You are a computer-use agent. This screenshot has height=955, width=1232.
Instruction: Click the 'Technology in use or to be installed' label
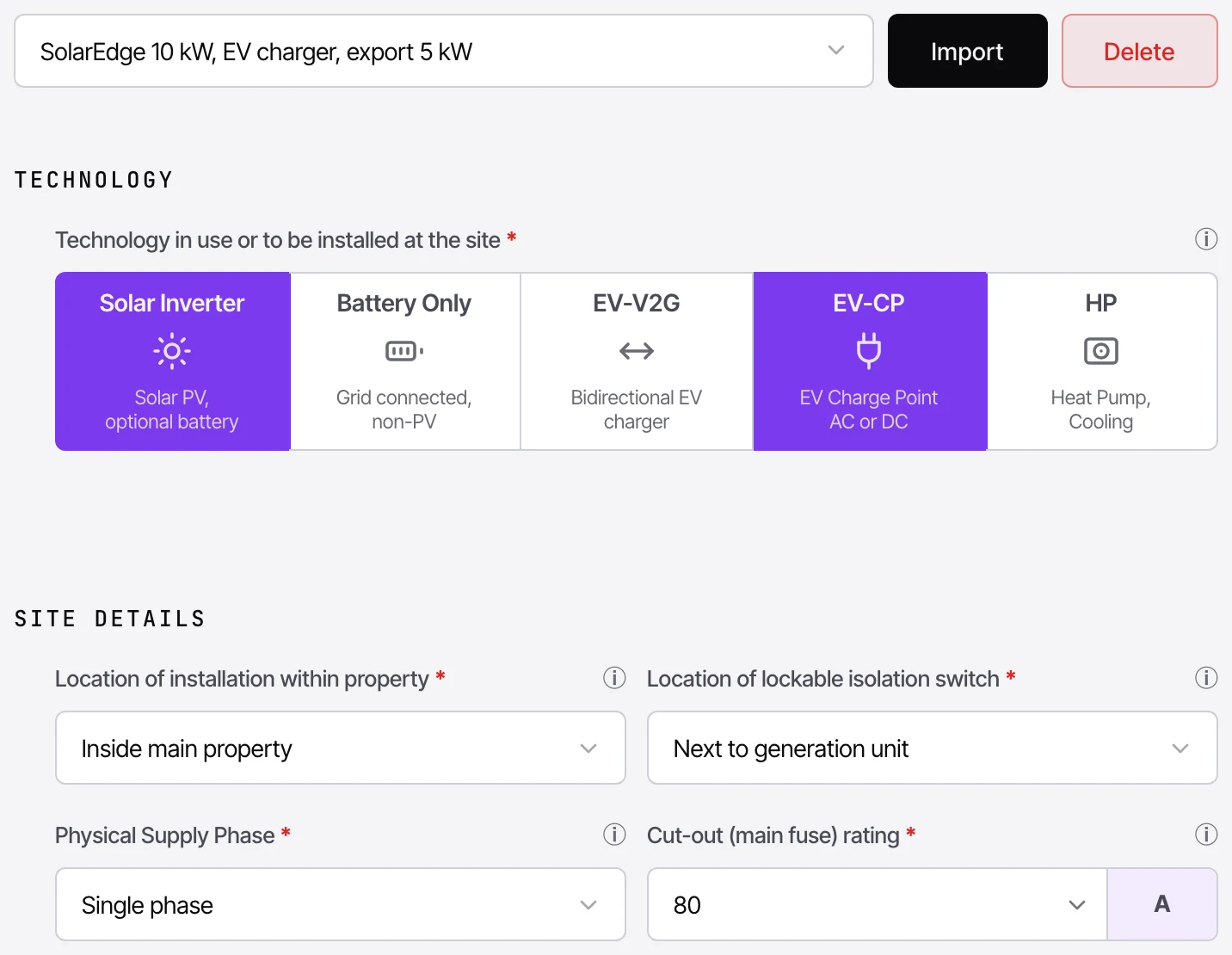pyautogui.click(x=278, y=240)
